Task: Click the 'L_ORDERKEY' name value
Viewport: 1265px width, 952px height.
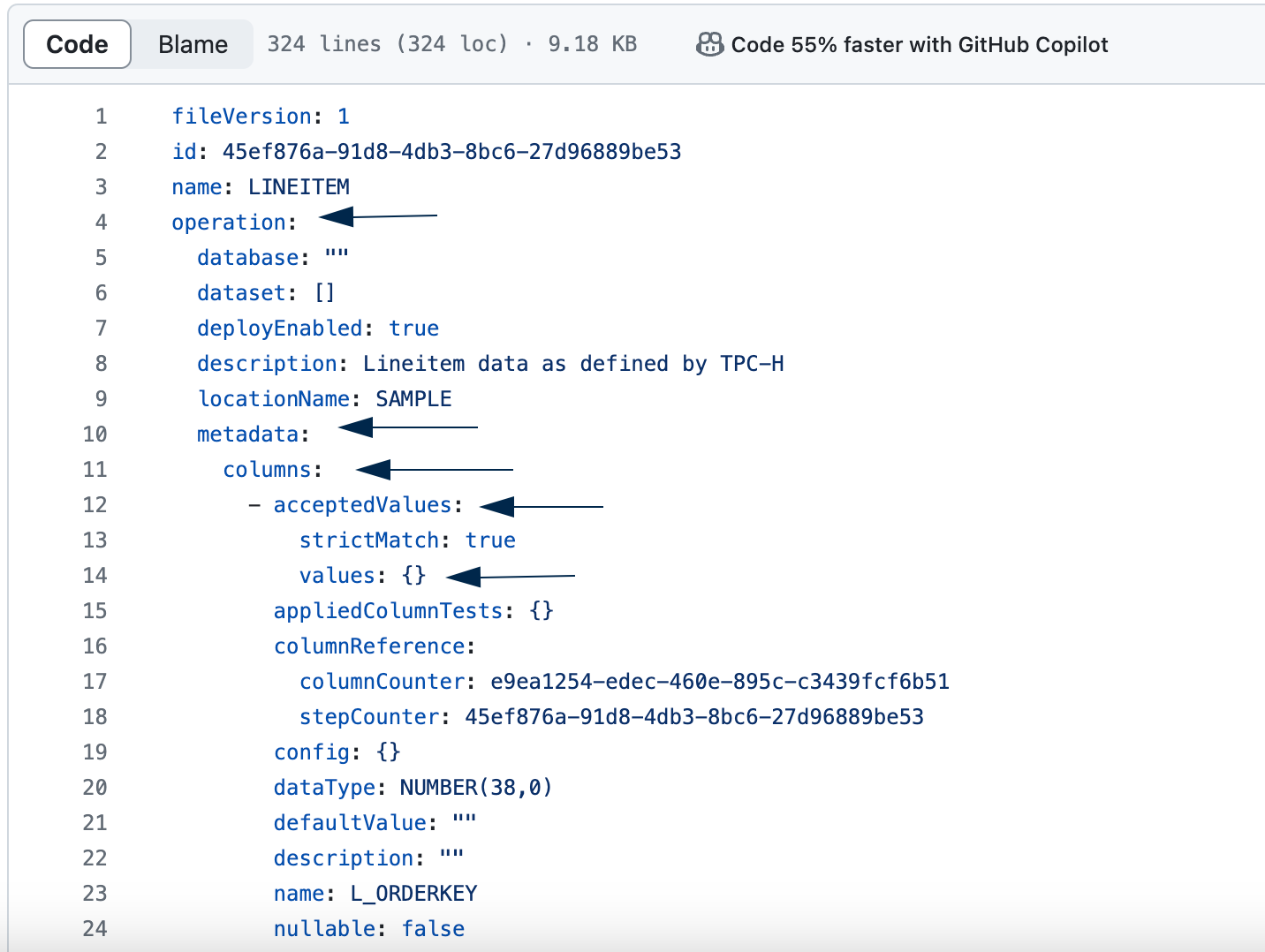Action: tap(413, 894)
